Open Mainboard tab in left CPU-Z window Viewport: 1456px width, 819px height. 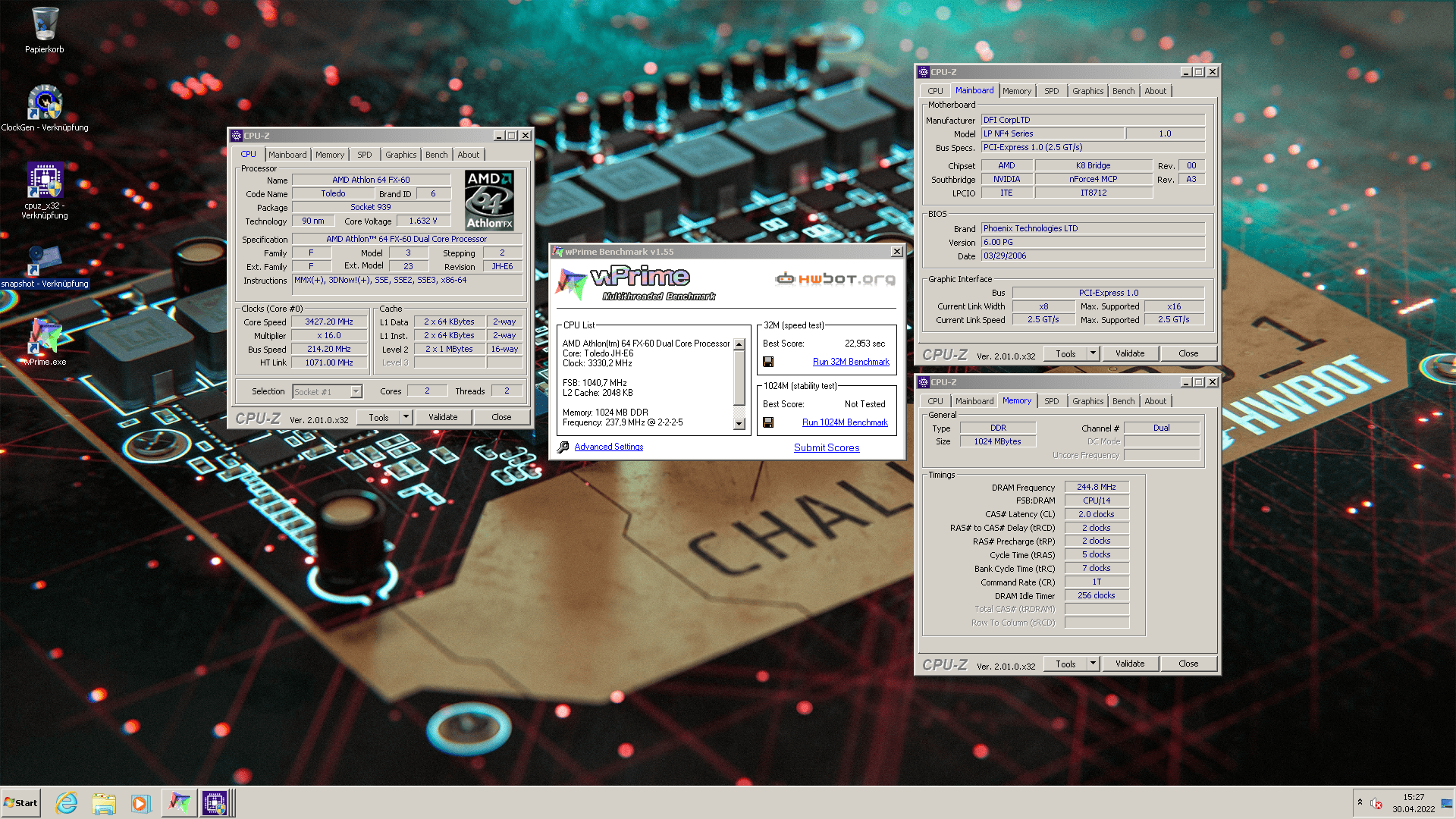pyautogui.click(x=287, y=155)
